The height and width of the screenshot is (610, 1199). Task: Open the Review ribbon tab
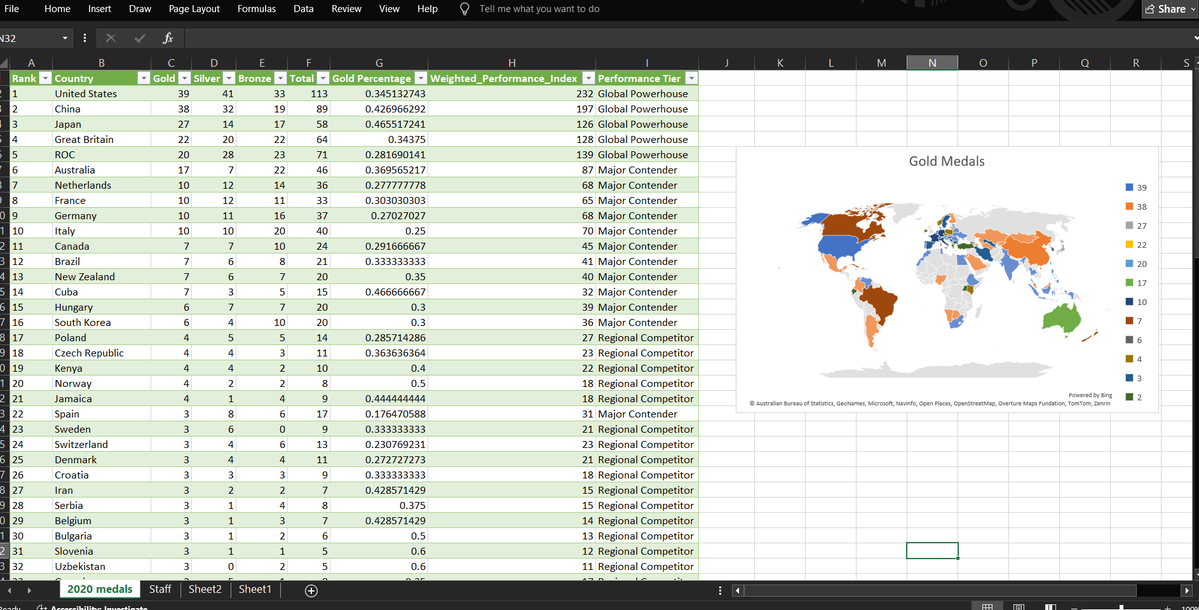346,9
